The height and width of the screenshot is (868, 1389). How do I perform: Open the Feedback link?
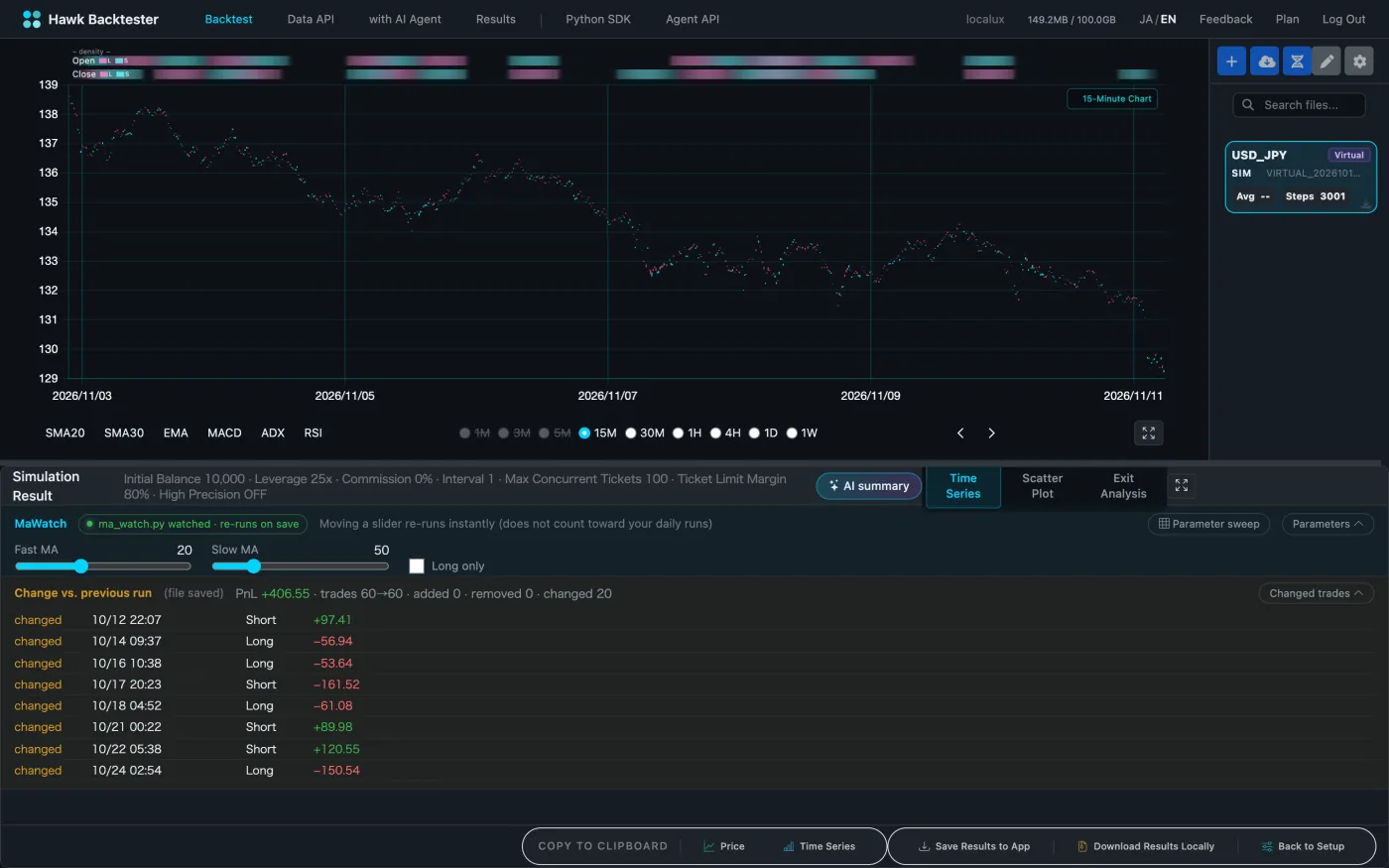coord(1225,19)
